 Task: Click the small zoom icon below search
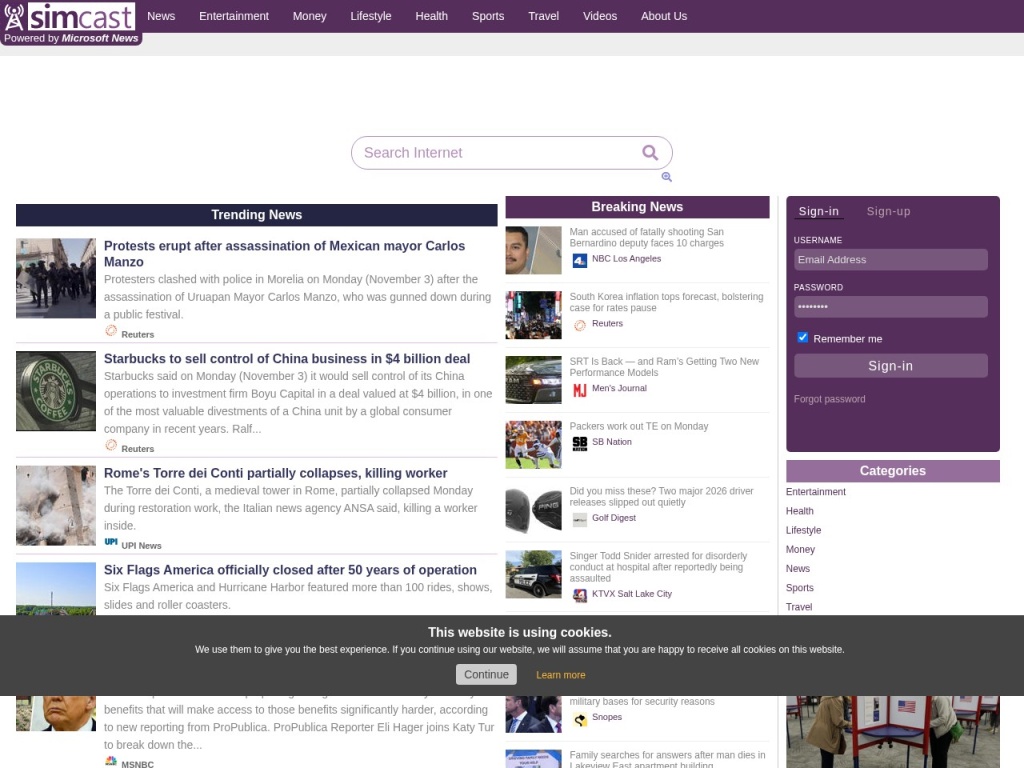[x=666, y=177]
